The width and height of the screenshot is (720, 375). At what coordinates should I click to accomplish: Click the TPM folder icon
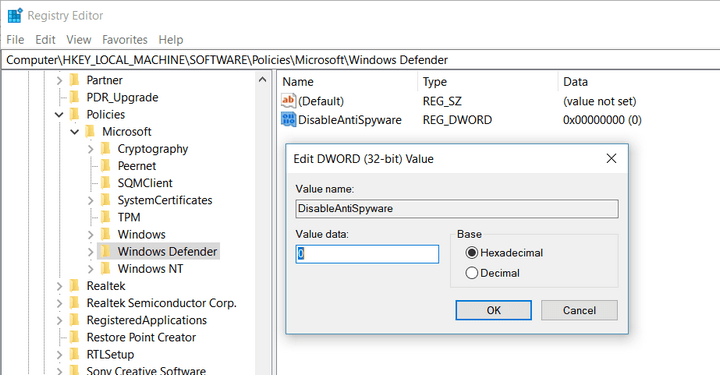(106, 217)
